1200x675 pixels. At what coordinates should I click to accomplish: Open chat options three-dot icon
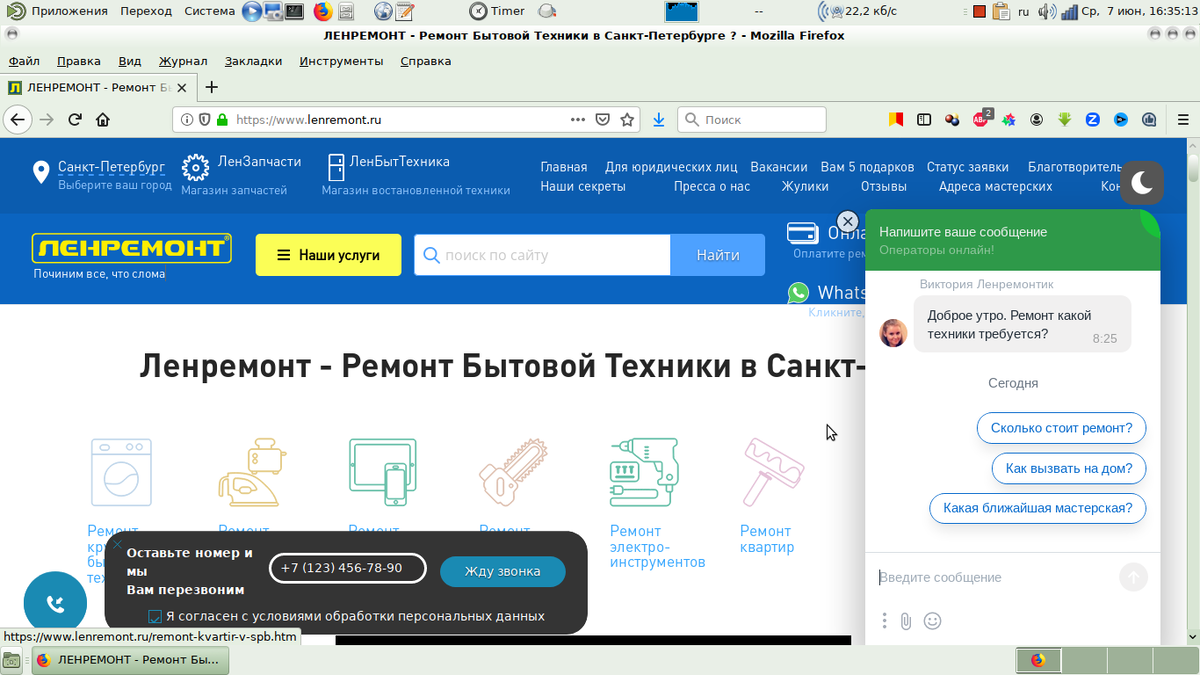tap(884, 621)
